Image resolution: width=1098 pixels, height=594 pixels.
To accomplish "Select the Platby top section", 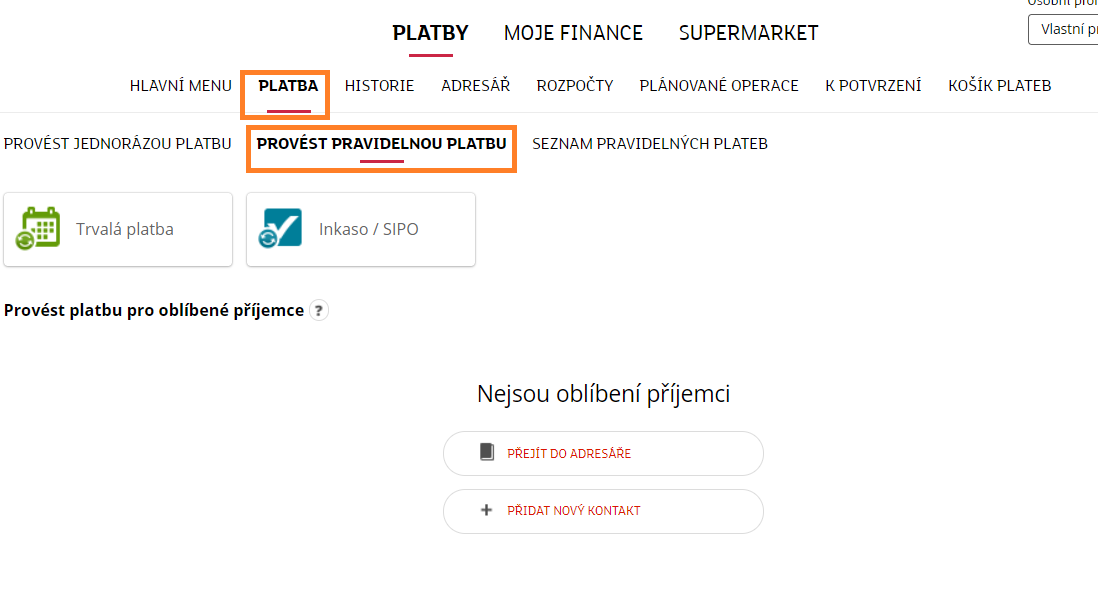I will click(x=430, y=33).
